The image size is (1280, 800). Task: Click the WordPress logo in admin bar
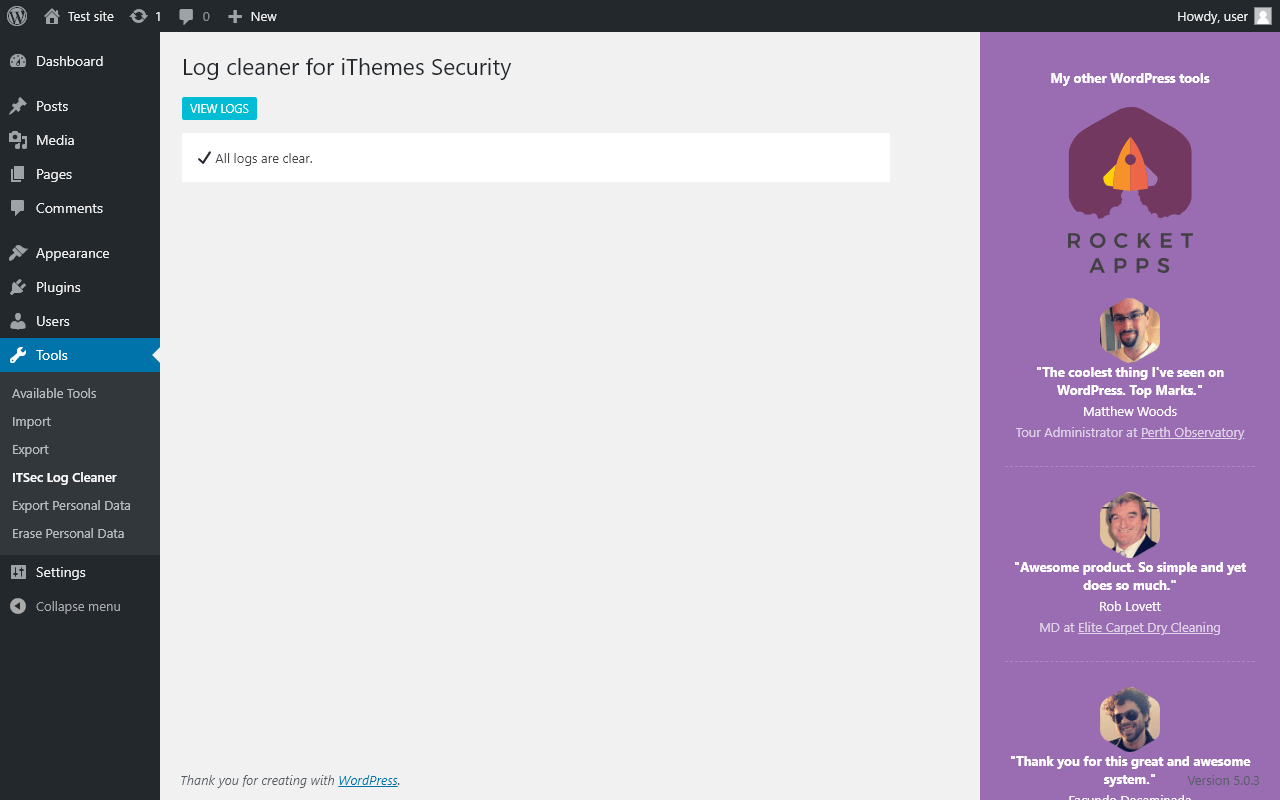tap(17, 16)
